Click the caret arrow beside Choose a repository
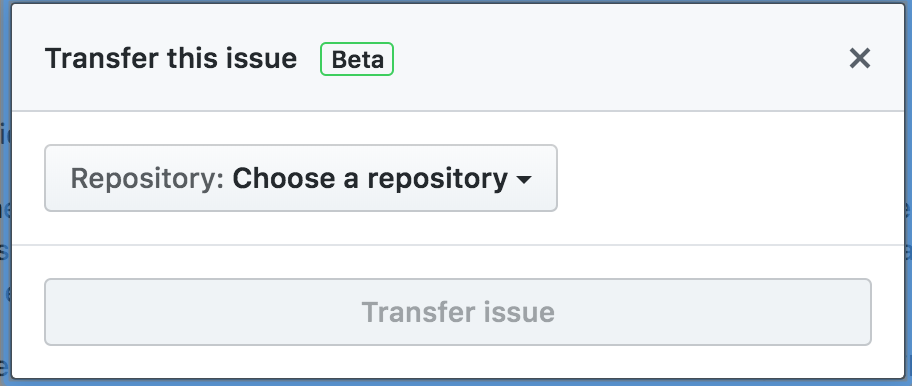The image size is (912, 386). click(523, 180)
